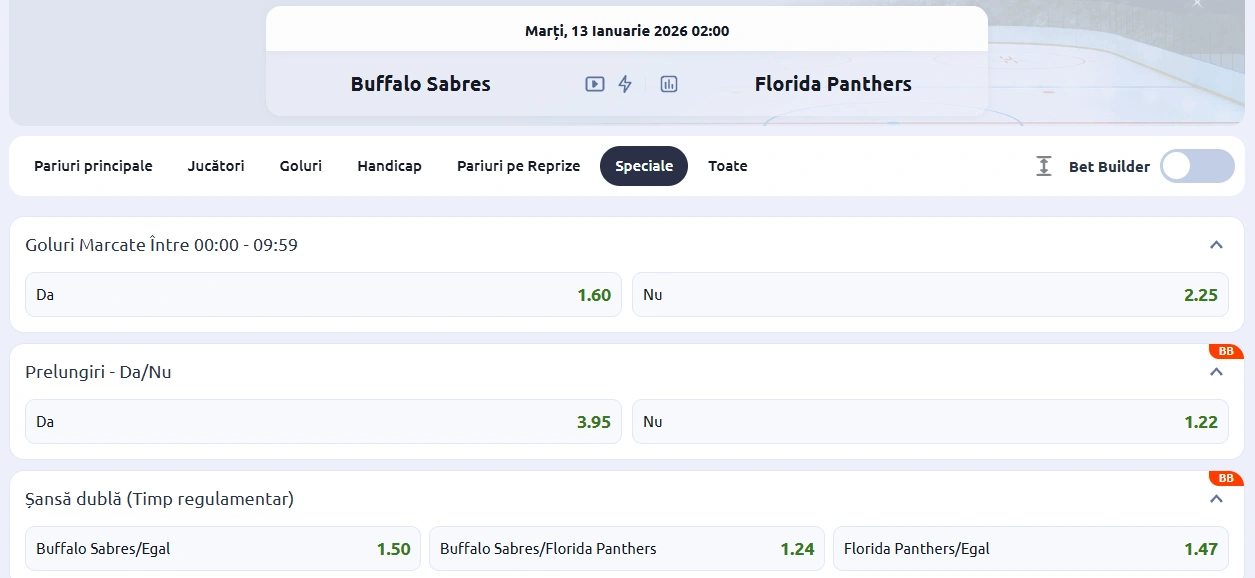The height and width of the screenshot is (578, 1255).
Task: Collapse the Prelungiri - Da/Nu section
Action: pyautogui.click(x=1216, y=371)
